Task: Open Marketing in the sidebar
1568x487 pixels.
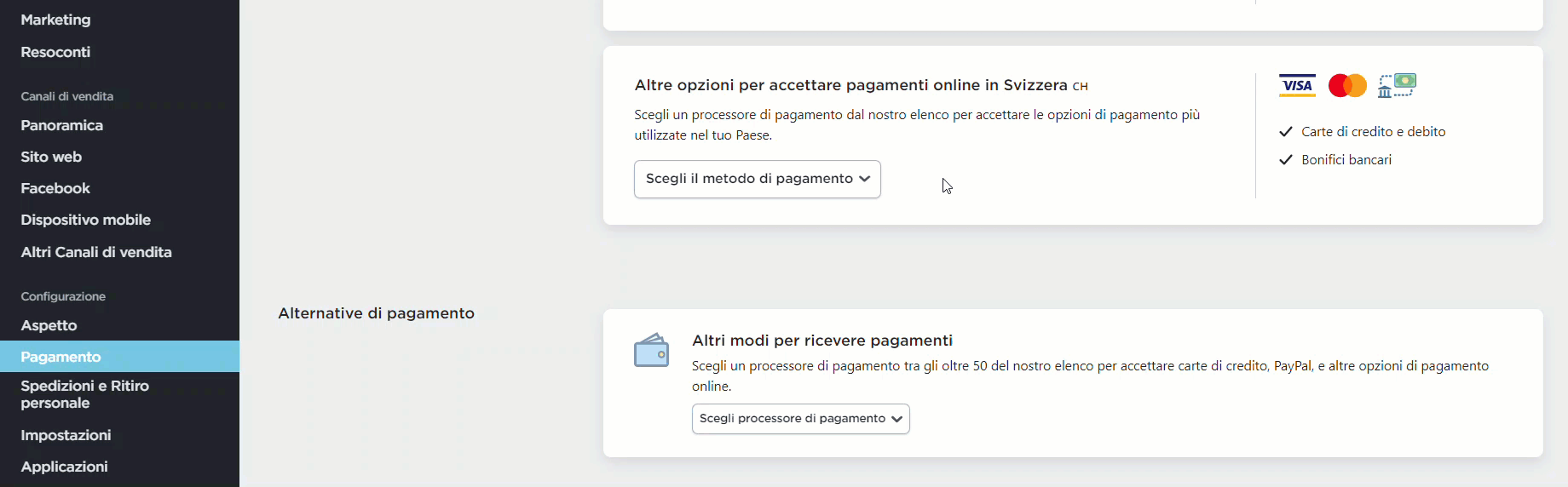Action: point(55,20)
